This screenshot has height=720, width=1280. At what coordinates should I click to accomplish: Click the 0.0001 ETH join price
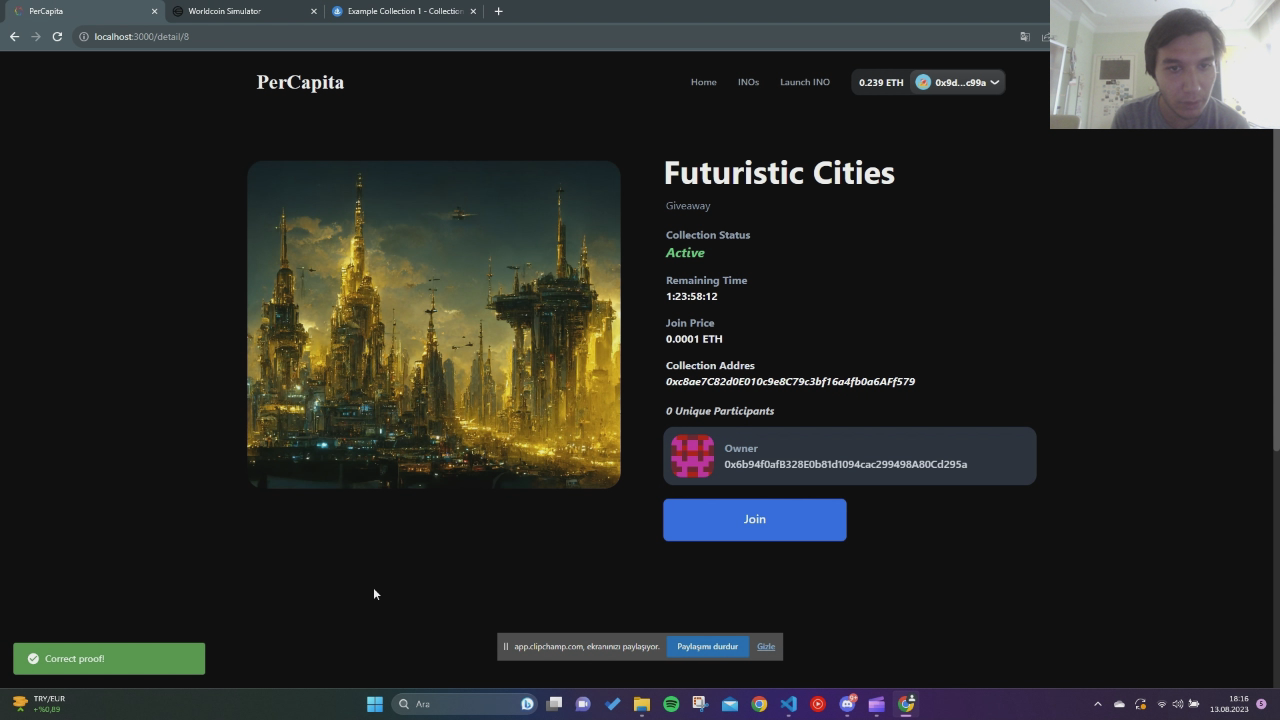click(x=694, y=339)
